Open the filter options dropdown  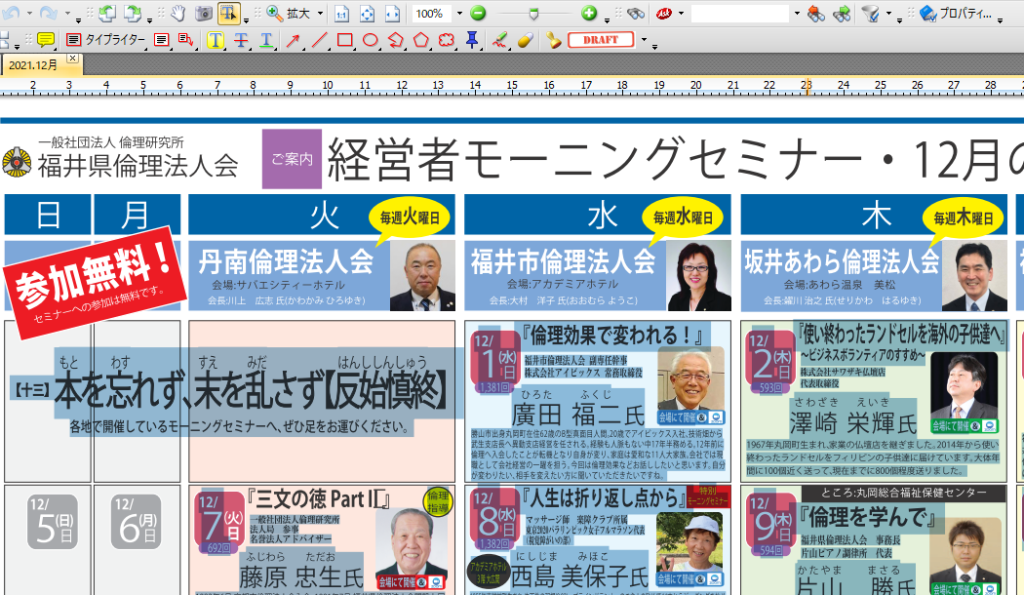888,13
